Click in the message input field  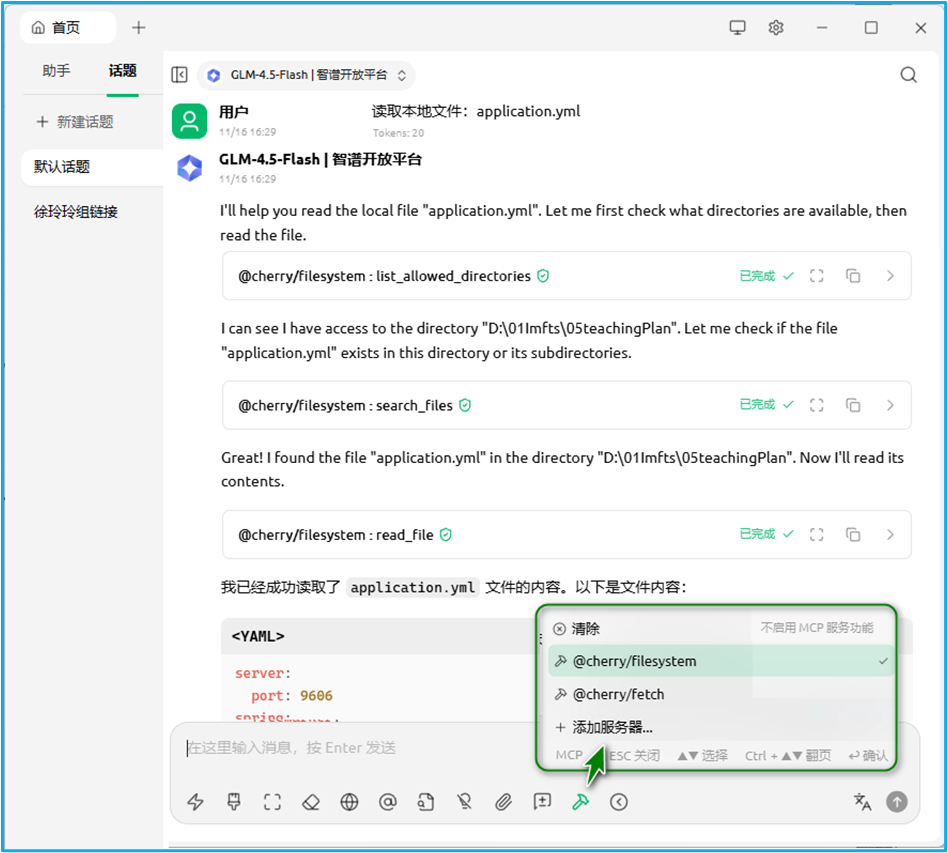pyautogui.click(x=357, y=748)
